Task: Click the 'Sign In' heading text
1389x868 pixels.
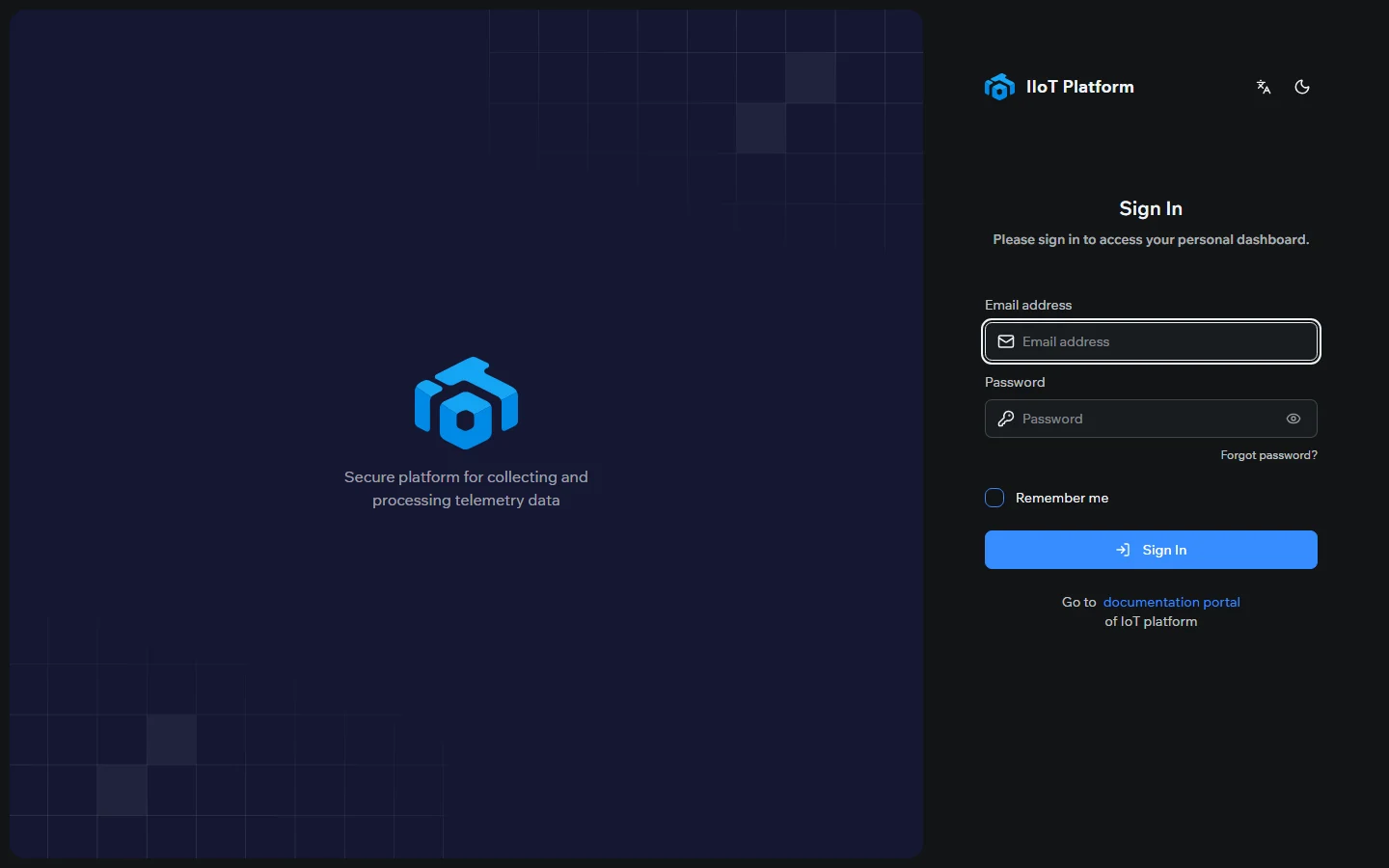Action: (x=1151, y=208)
